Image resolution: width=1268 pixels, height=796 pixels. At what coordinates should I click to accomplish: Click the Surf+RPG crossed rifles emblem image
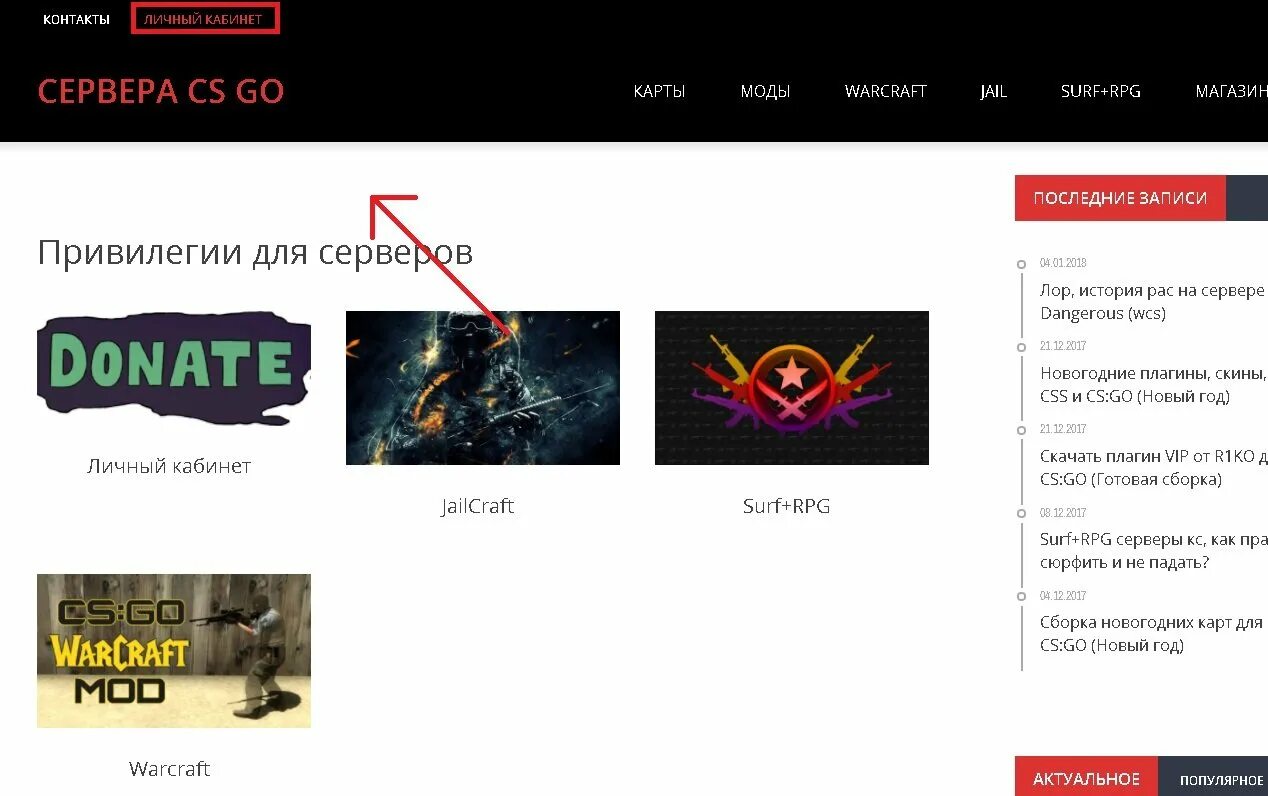(792, 388)
